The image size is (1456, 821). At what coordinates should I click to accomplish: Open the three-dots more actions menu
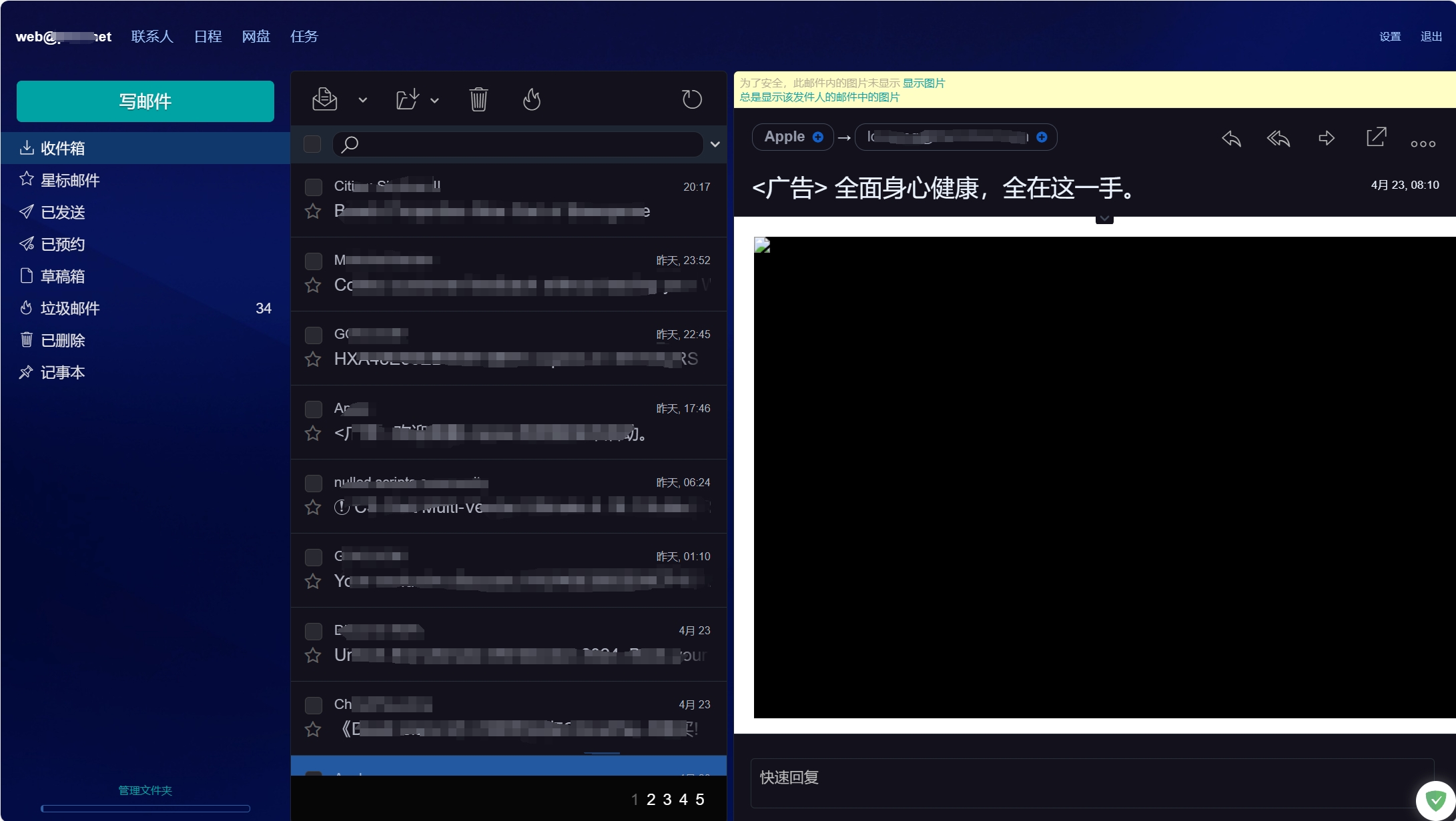(1423, 143)
